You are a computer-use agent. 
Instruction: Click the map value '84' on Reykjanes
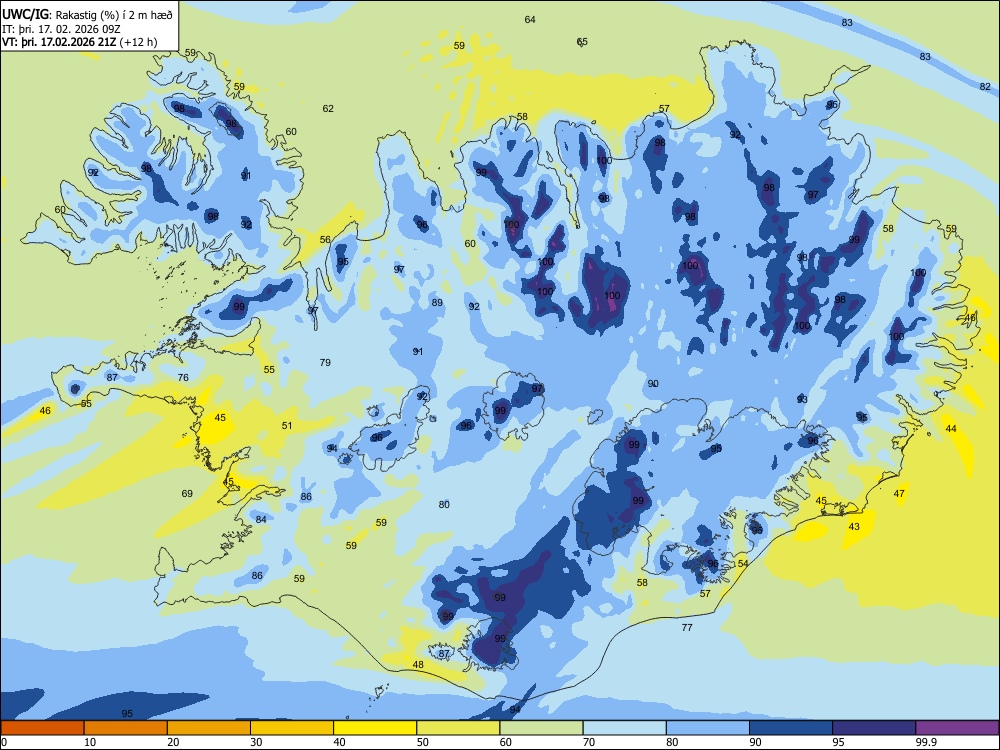point(261,519)
